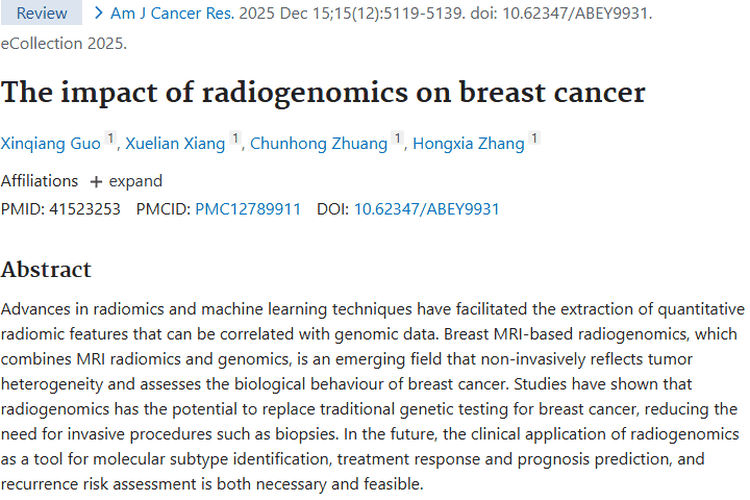This screenshot has height=500, width=750.
Task: Click the Affiliations label
Action: [39, 181]
